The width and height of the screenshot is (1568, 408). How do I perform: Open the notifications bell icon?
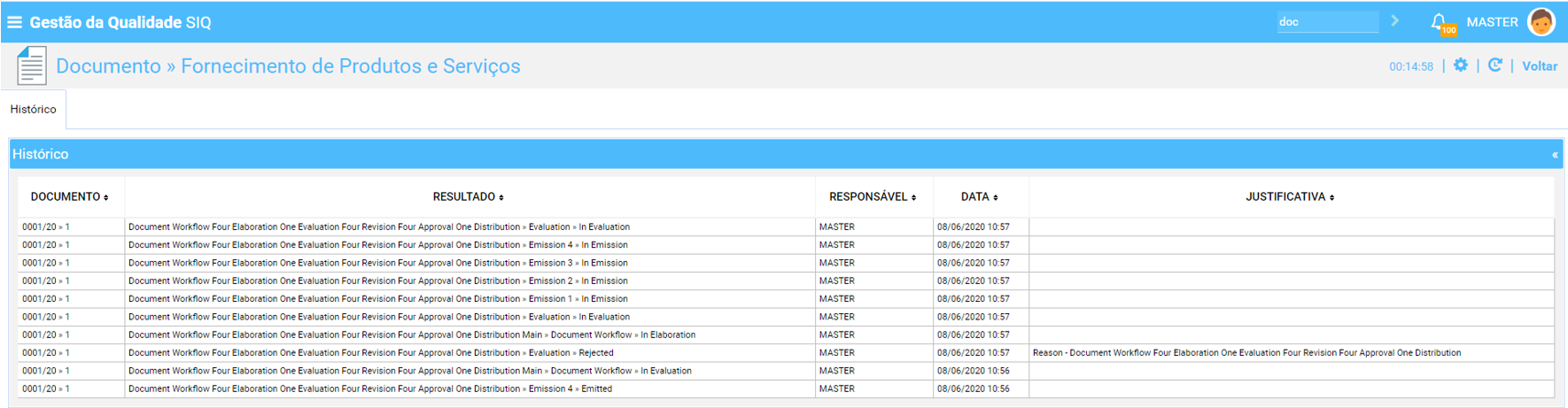(1439, 22)
